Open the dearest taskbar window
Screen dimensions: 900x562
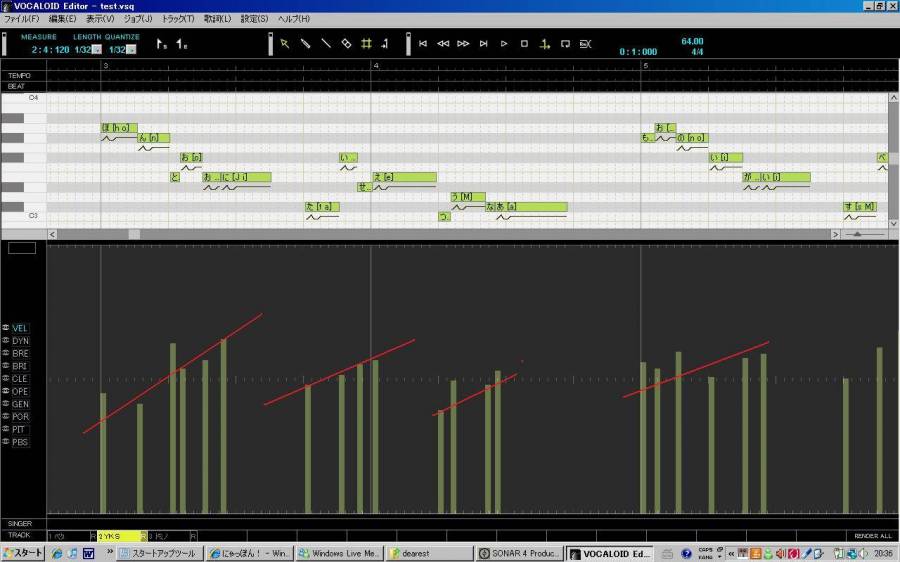click(429, 553)
